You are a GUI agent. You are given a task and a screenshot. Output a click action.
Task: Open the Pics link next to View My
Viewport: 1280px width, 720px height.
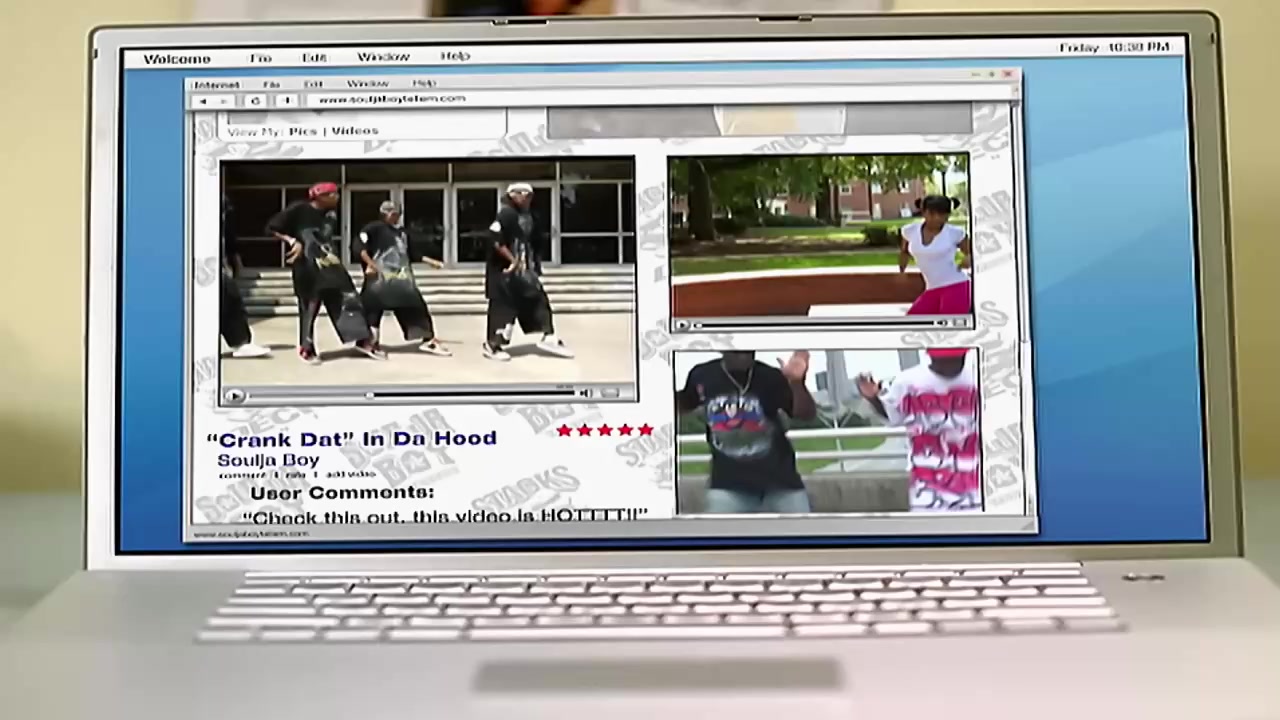click(x=302, y=131)
